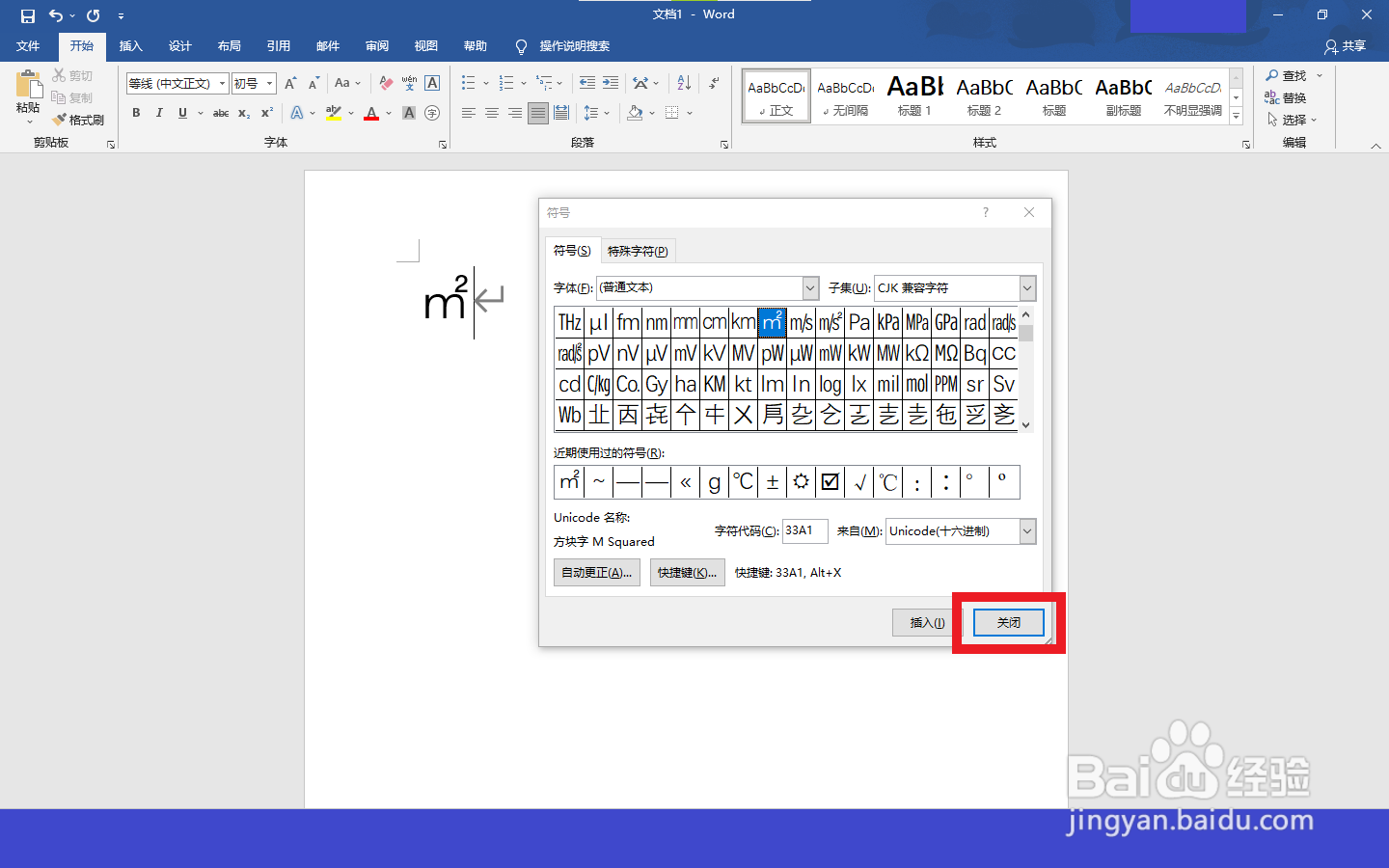Click the red font color A button
The height and width of the screenshot is (868, 1389).
pyautogui.click(x=371, y=113)
